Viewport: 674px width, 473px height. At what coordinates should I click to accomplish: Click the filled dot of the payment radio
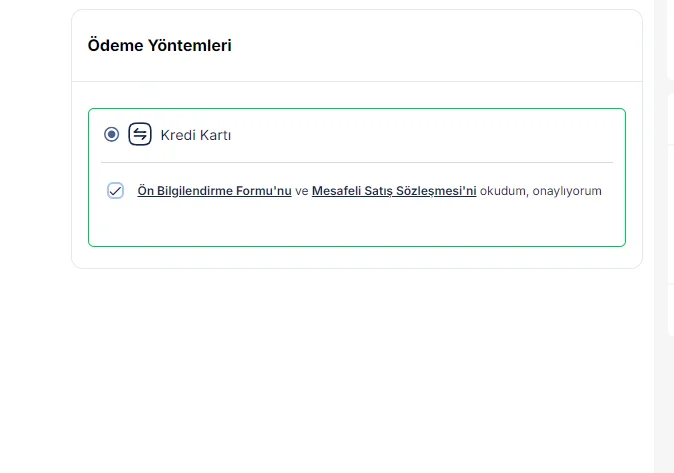[x=111, y=134]
